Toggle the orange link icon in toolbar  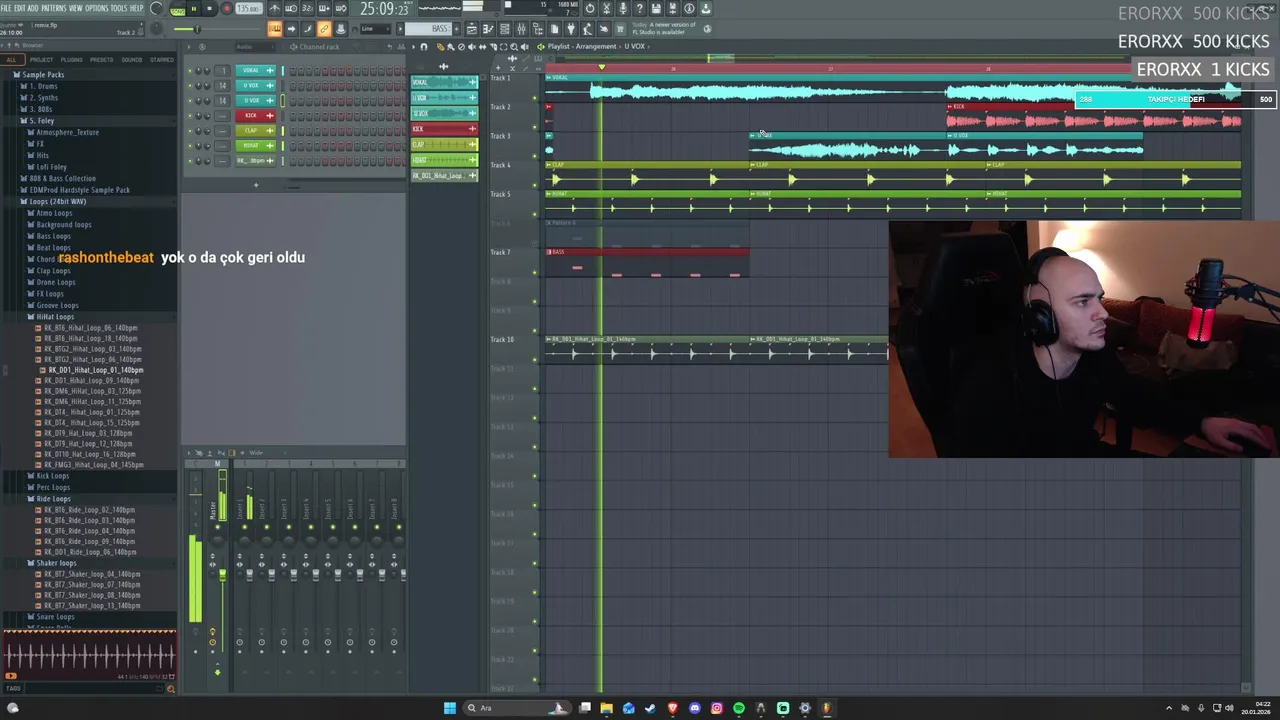[324, 29]
